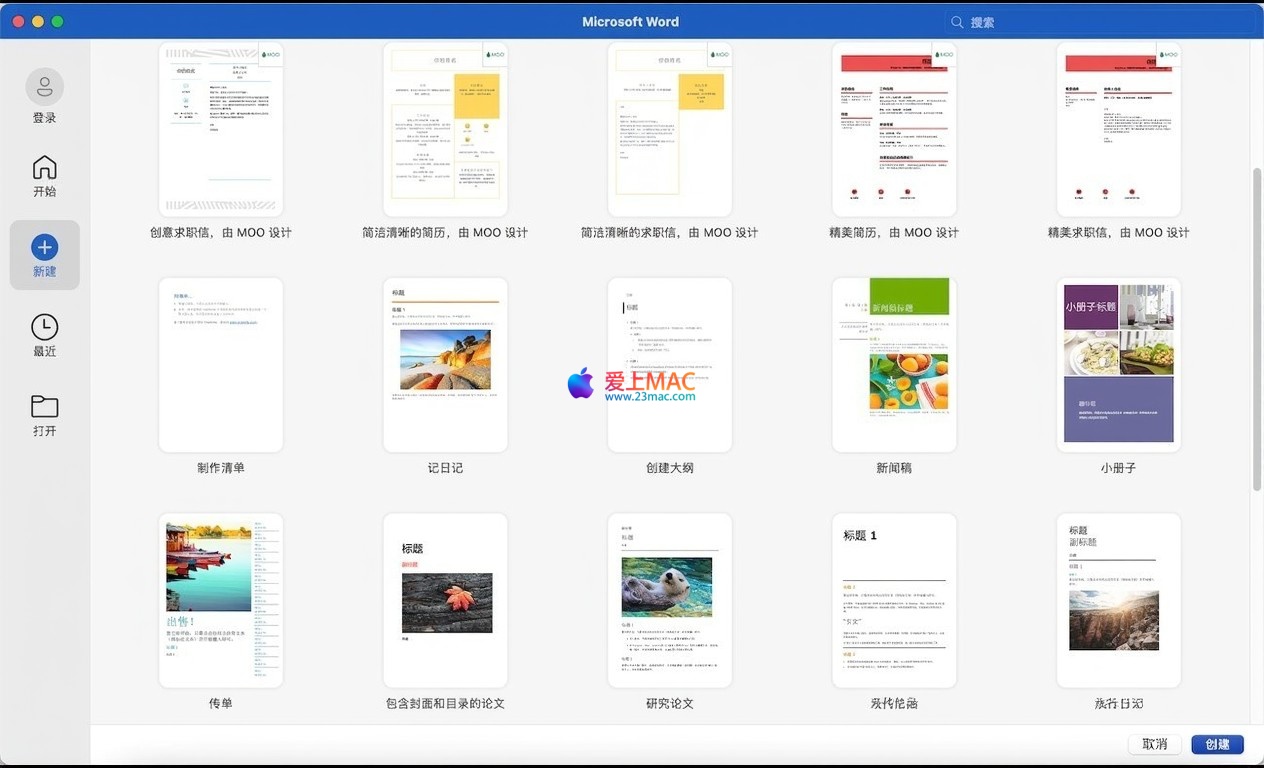Choose the 记日记 template
The width and height of the screenshot is (1264, 768).
click(445, 365)
